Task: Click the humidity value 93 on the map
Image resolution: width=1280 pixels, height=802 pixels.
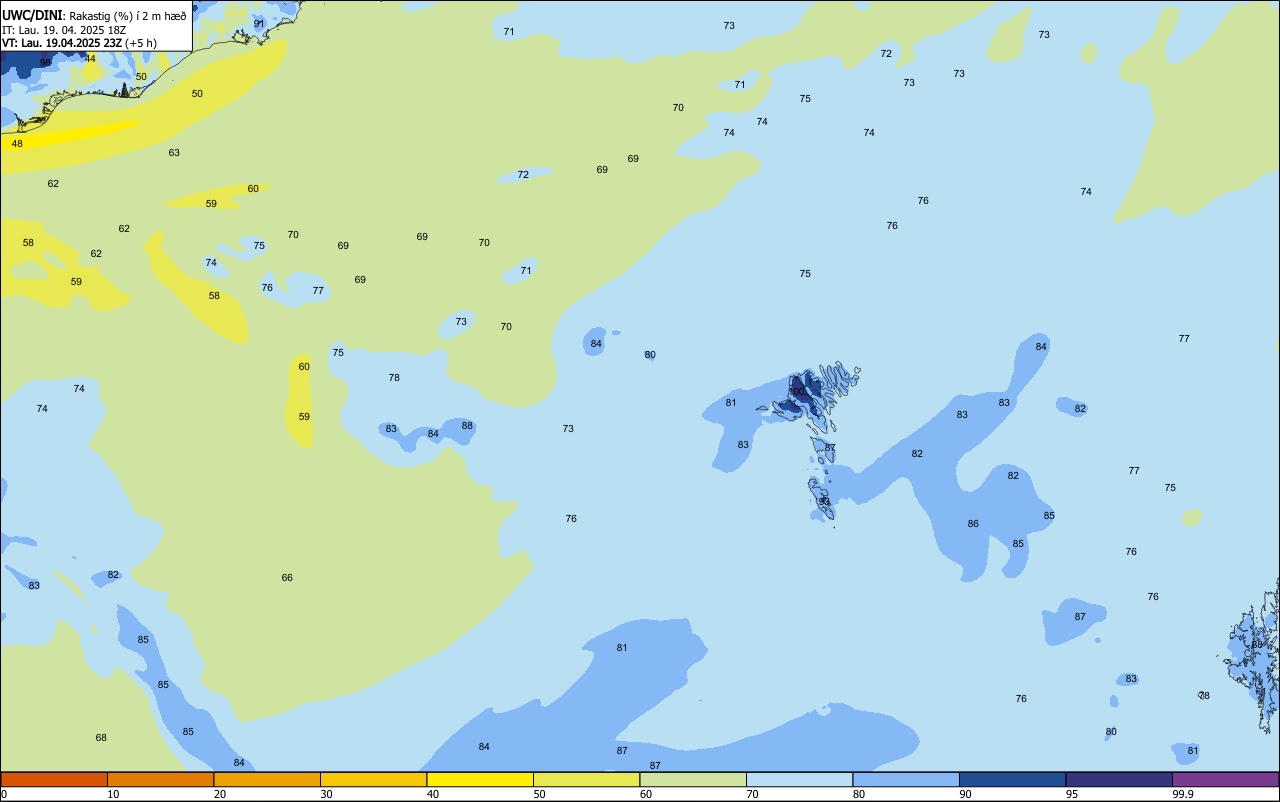Action: pyautogui.click(x=824, y=502)
